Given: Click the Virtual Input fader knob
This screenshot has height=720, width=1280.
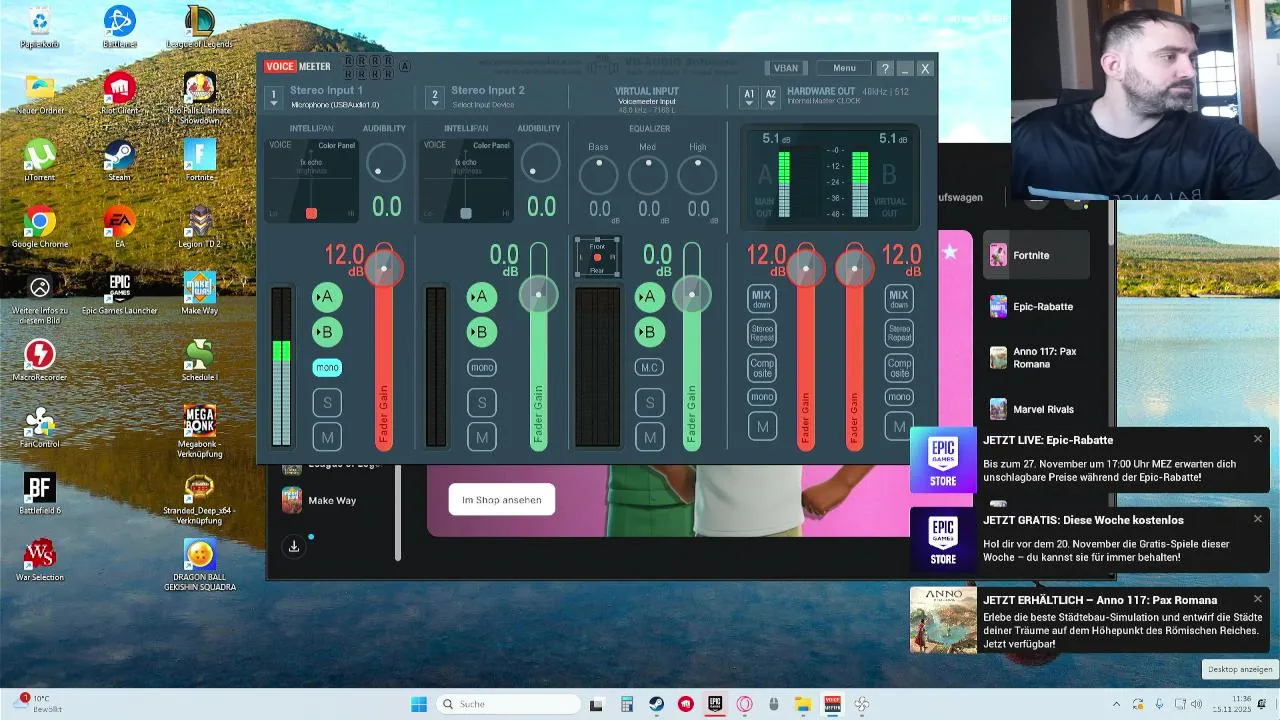Looking at the screenshot, I should tap(691, 294).
